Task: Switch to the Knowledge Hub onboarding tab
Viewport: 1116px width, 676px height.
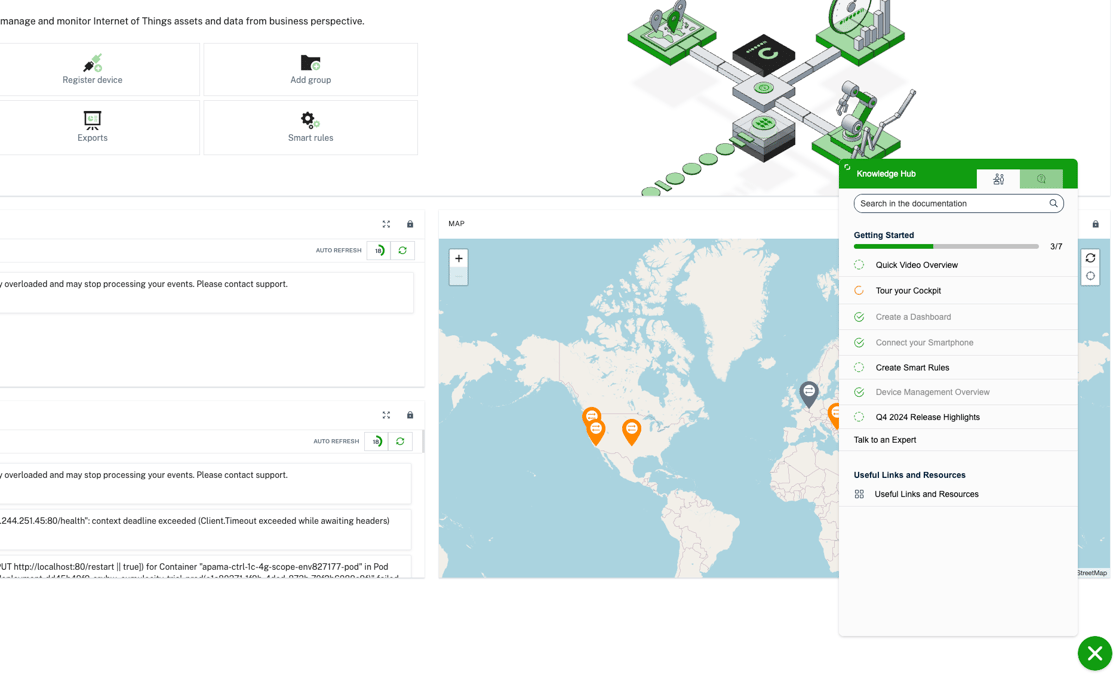Action: (x=998, y=179)
